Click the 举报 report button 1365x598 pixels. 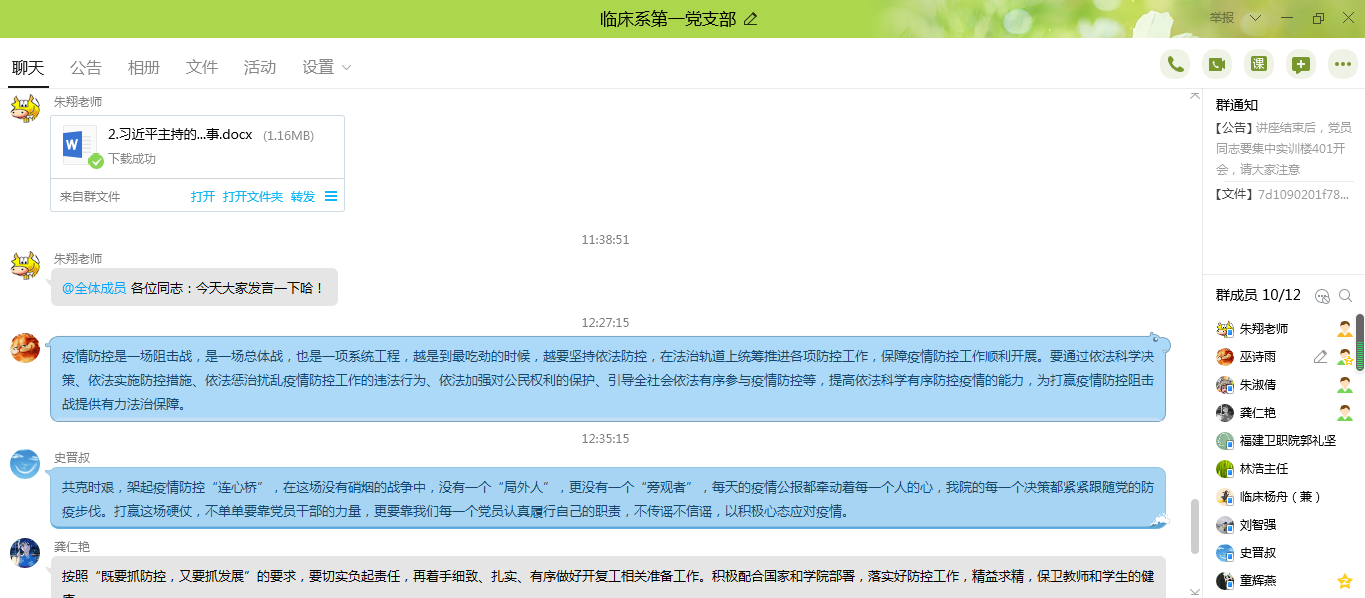pyautogui.click(x=1221, y=18)
